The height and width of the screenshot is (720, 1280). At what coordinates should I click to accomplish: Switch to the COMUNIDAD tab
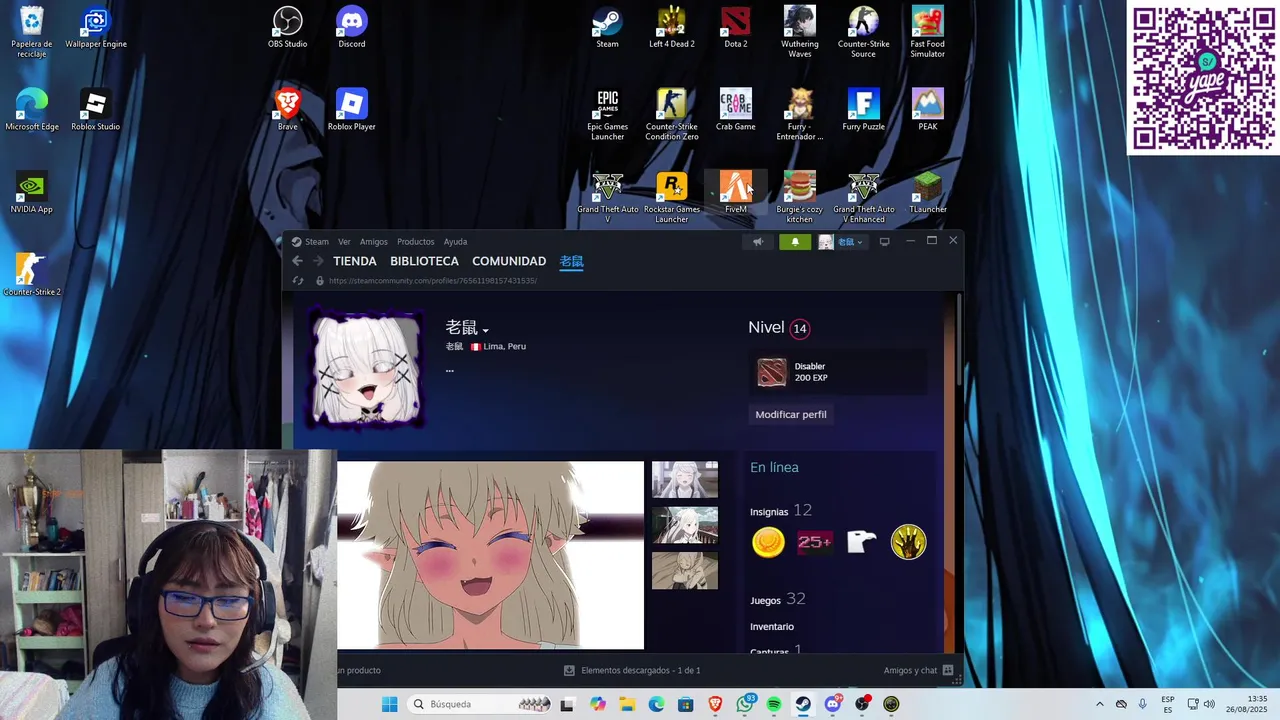pyautogui.click(x=509, y=261)
